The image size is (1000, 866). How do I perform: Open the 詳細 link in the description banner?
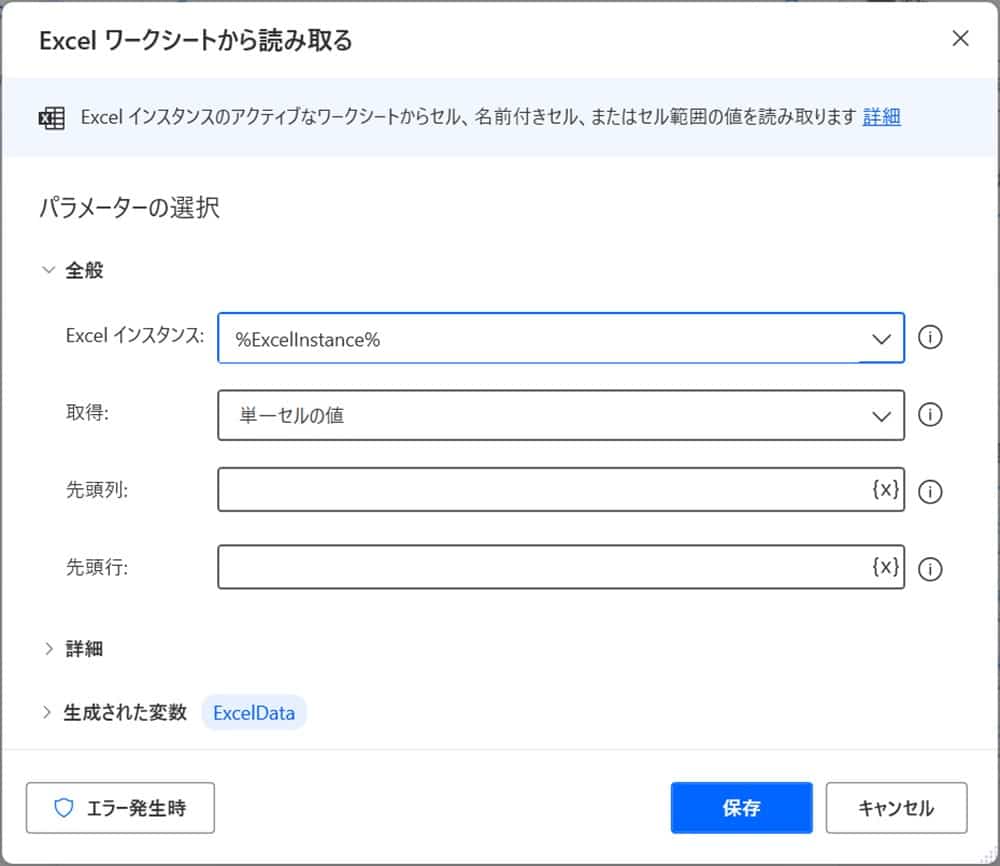[881, 117]
